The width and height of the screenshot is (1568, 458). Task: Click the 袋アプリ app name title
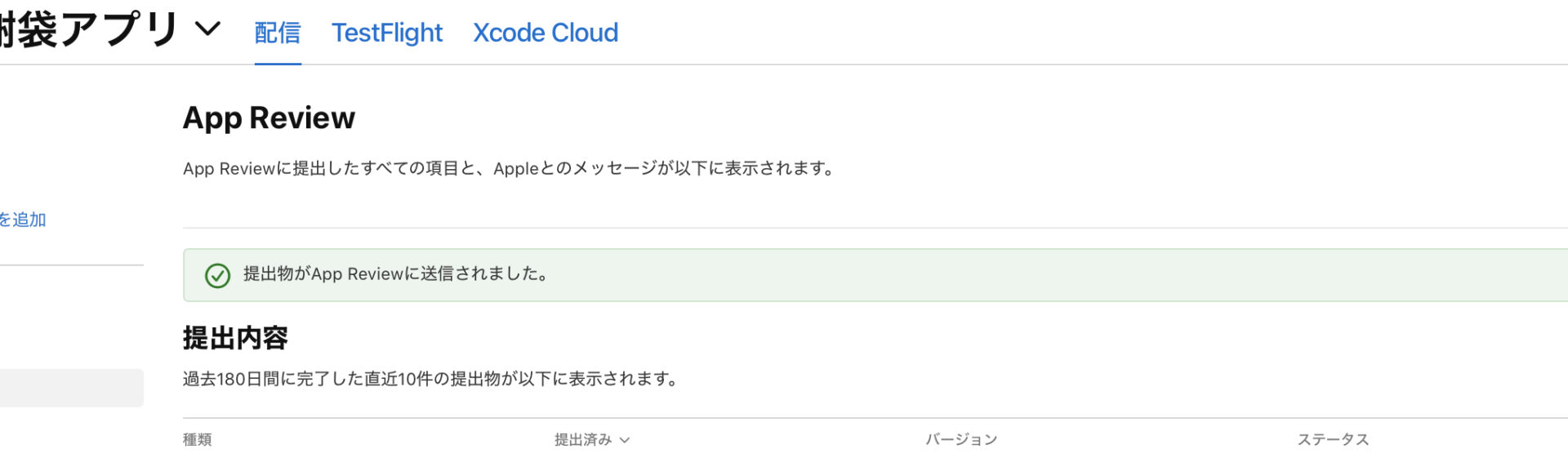(88, 29)
